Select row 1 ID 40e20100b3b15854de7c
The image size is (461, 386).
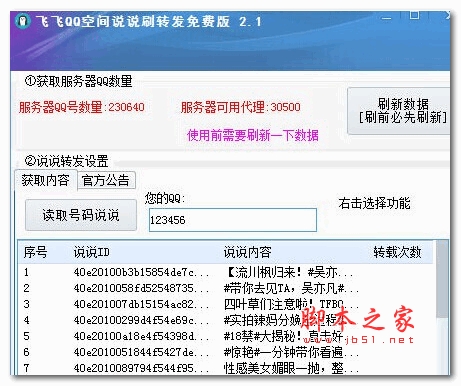pos(141,272)
